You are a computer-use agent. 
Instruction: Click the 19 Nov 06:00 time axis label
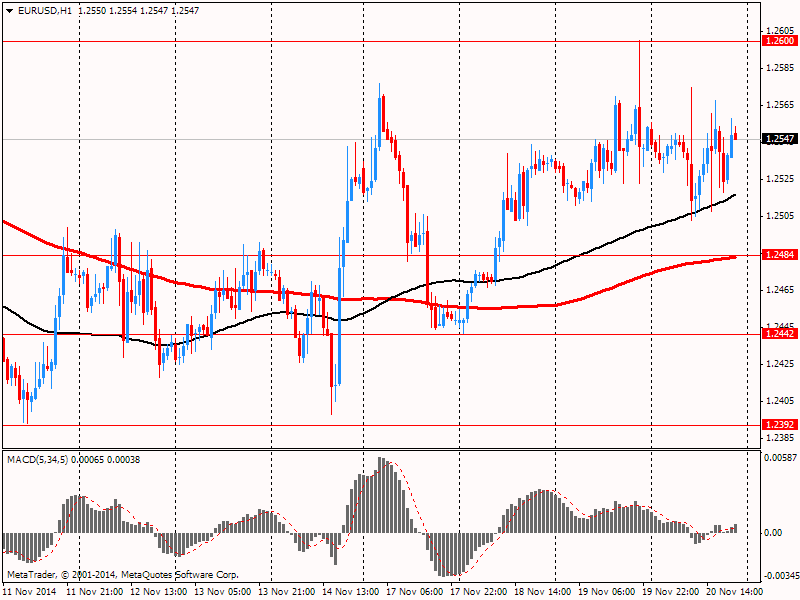[x=607, y=592]
